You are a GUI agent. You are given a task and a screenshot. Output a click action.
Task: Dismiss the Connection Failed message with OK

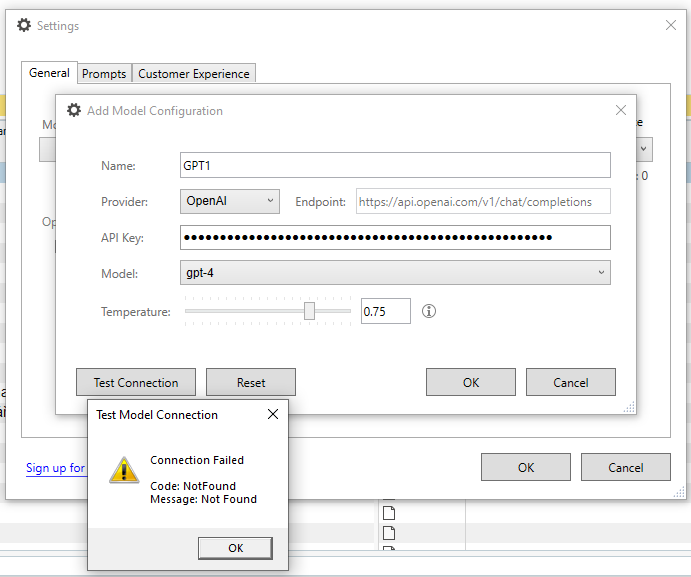click(235, 548)
